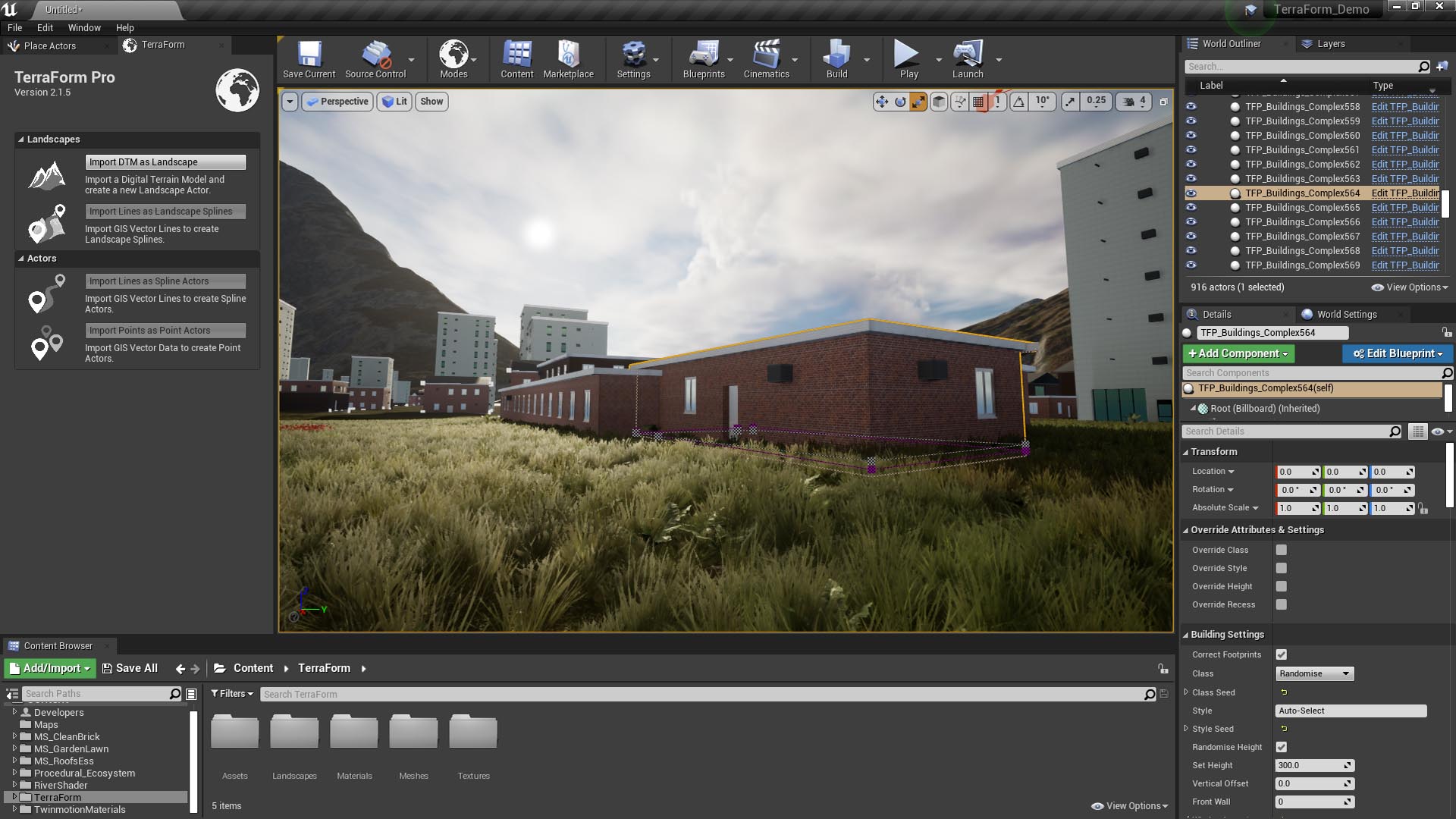This screenshot has height=819, width=1456.
Task: Hide TFP_Buildings_Complex558 via eye icon
Action: (x=1191, y=107)
